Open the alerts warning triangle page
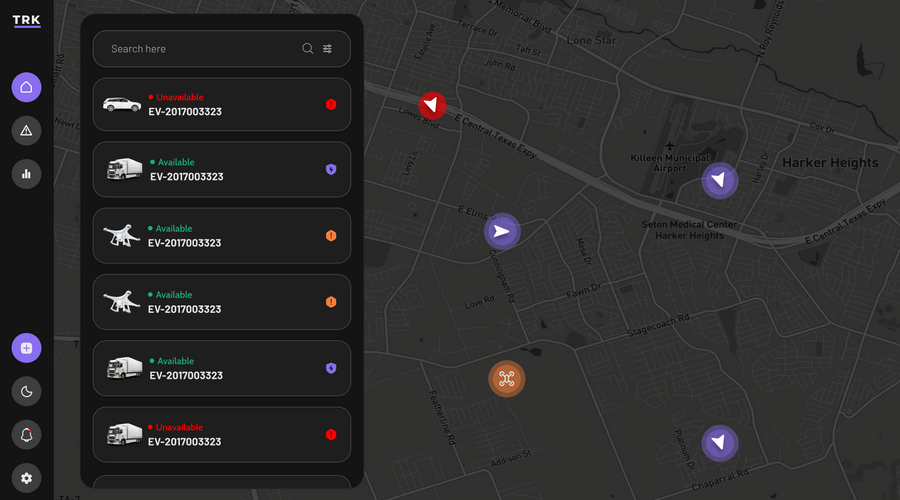 (26, 131)
